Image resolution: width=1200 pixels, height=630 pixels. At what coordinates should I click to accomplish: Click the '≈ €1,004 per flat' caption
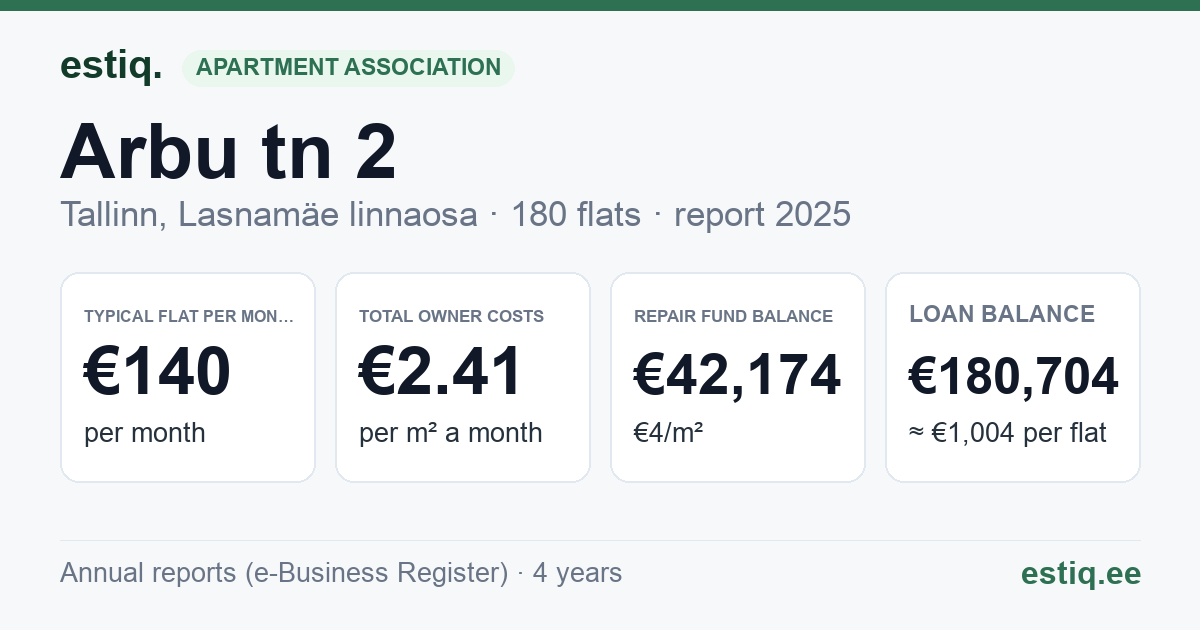click(1008, 433)
